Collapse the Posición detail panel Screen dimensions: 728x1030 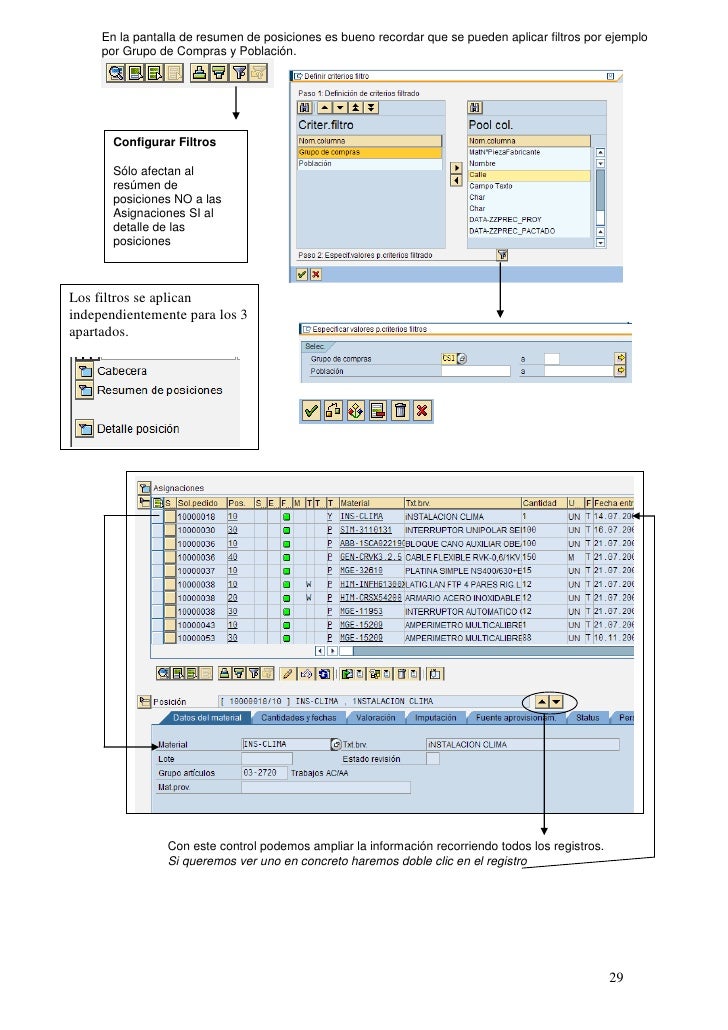(x=144, y=702)
